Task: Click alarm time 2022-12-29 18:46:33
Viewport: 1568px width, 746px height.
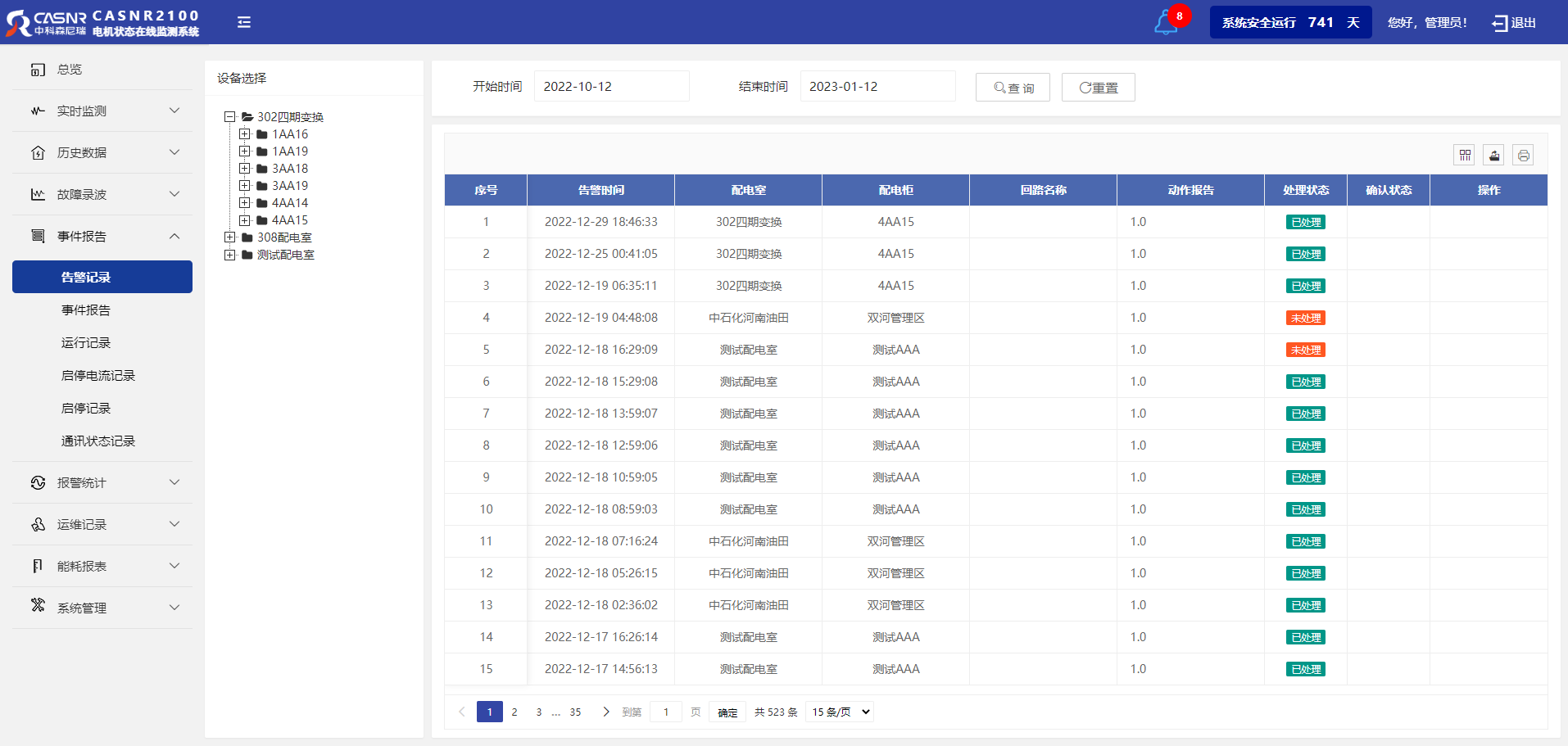Action: 601,222
